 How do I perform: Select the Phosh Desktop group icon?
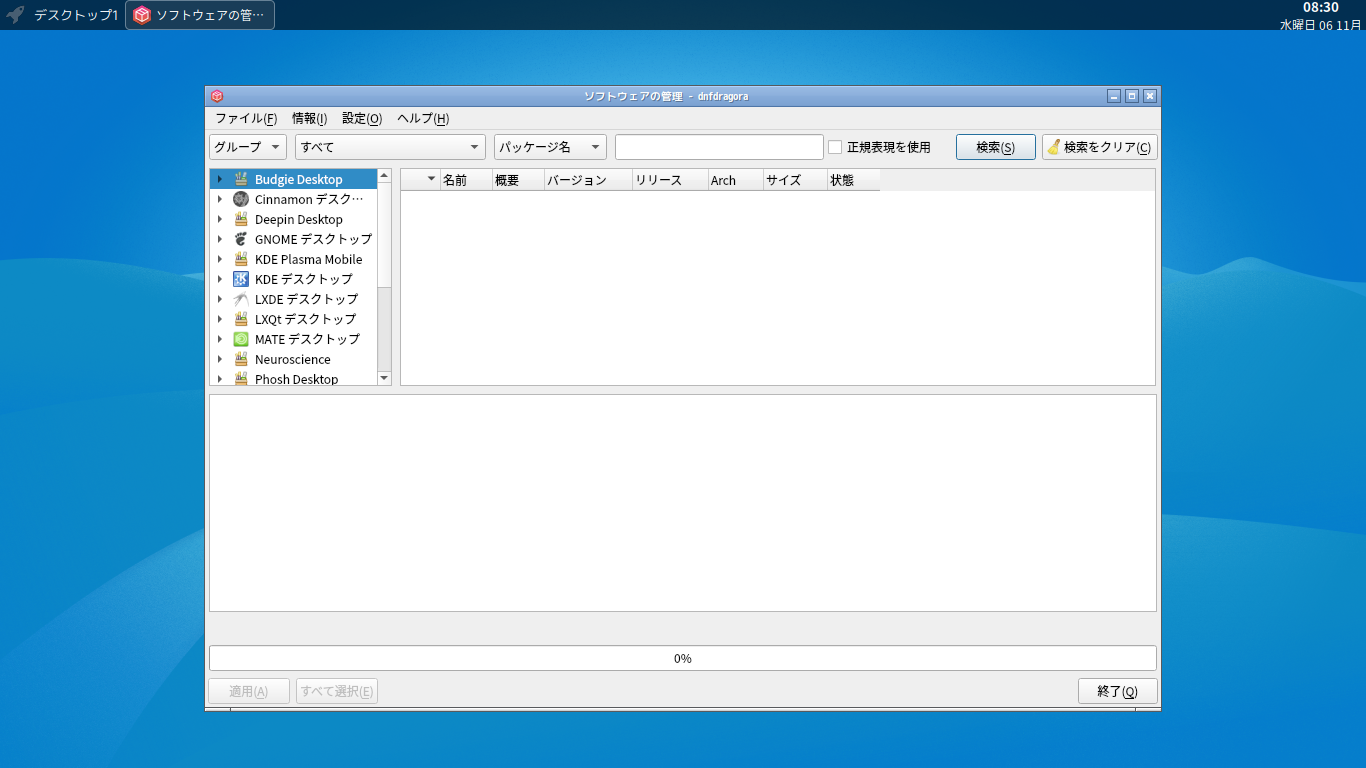click(x=241, y=379)
